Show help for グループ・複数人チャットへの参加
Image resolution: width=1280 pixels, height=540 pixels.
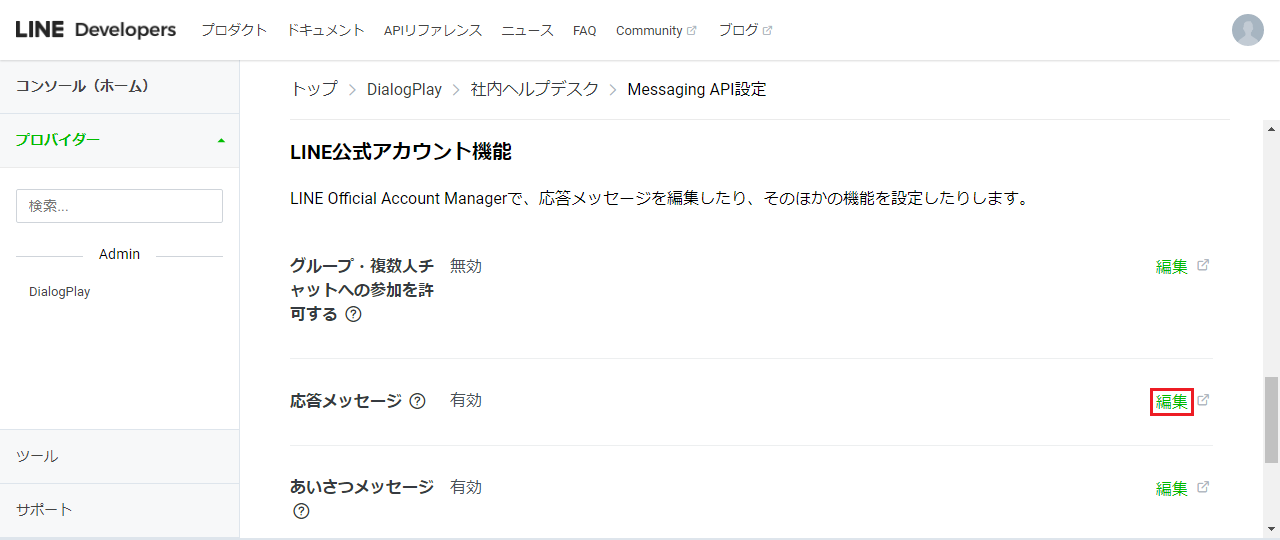tap(353, 314)
